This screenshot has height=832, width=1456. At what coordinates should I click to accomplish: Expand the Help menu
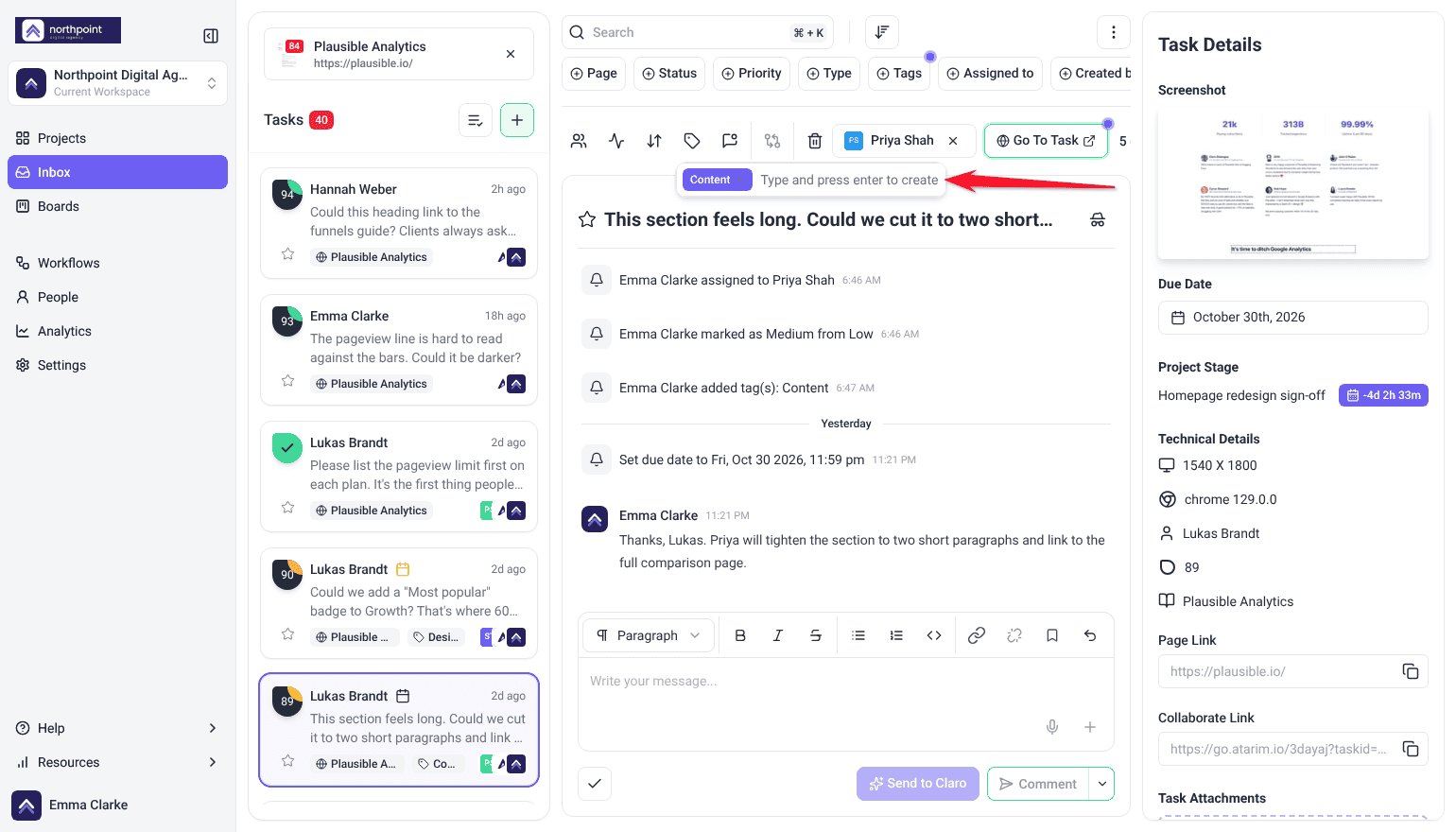[x=117, y=728]
